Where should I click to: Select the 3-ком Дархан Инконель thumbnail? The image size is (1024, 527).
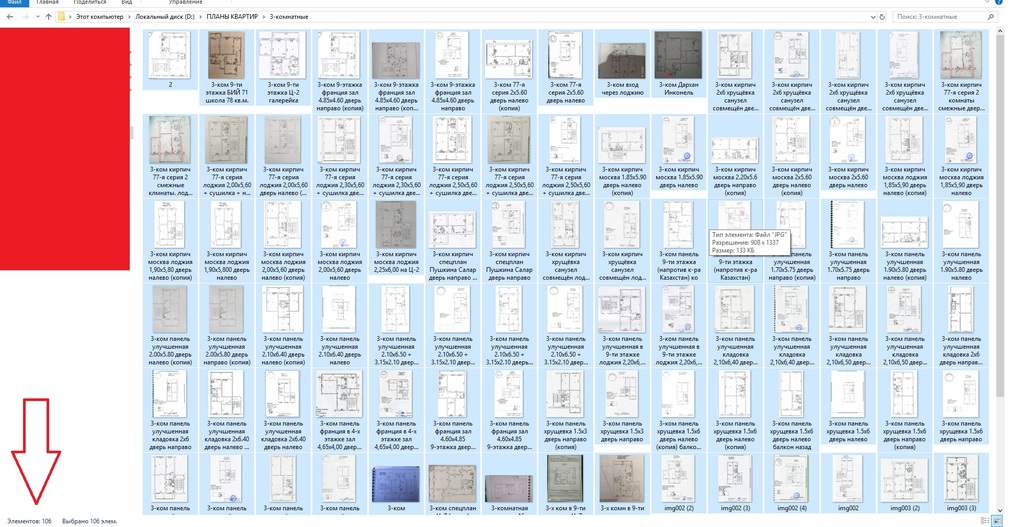(678, 62)
